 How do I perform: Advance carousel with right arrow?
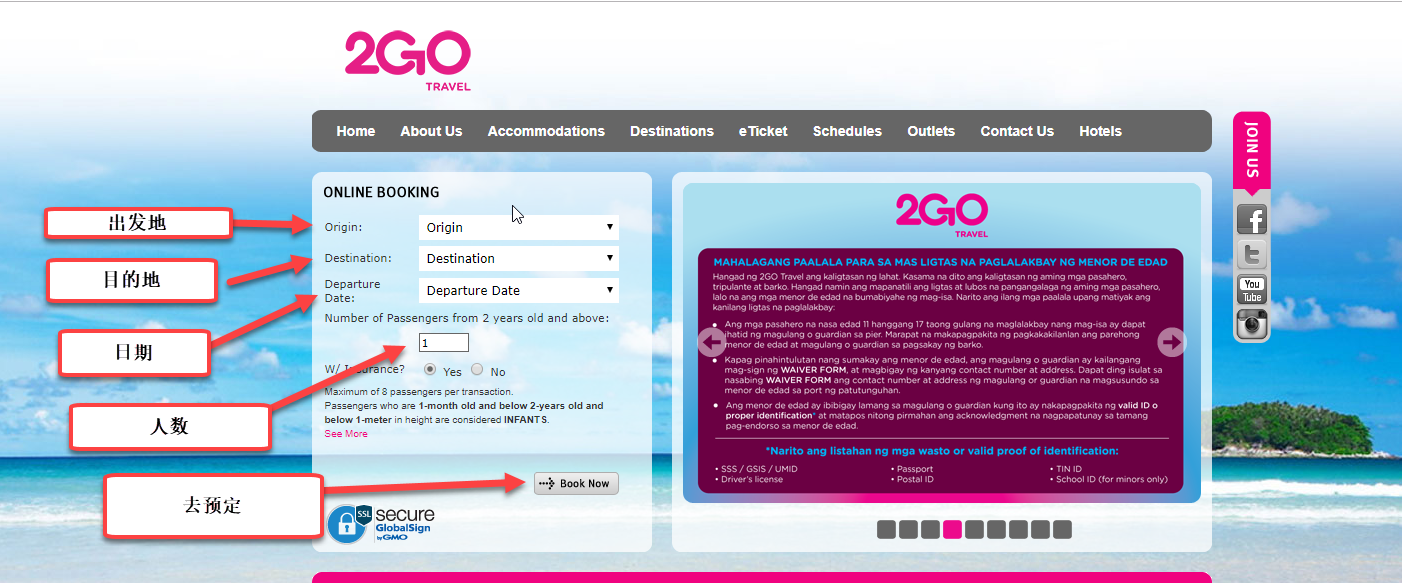click(1171, 343)
